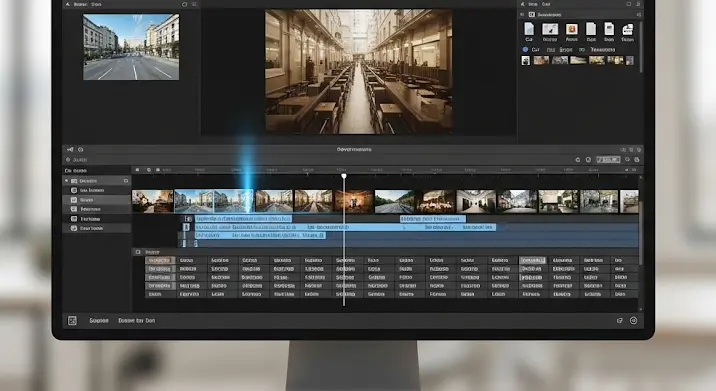Select the last partially visible timeline clip
This screenshot has width=716, height=391.
click(629, 201)
